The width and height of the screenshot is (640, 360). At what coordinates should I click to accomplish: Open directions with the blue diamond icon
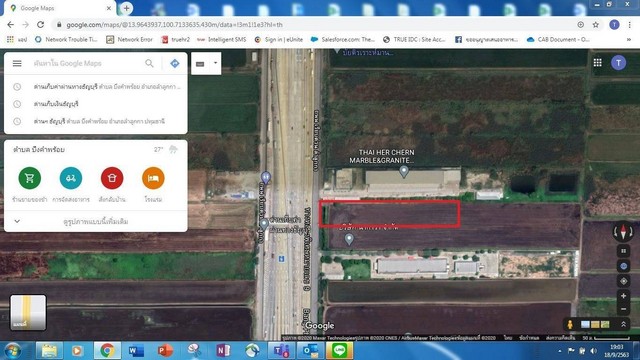(175, 63)
